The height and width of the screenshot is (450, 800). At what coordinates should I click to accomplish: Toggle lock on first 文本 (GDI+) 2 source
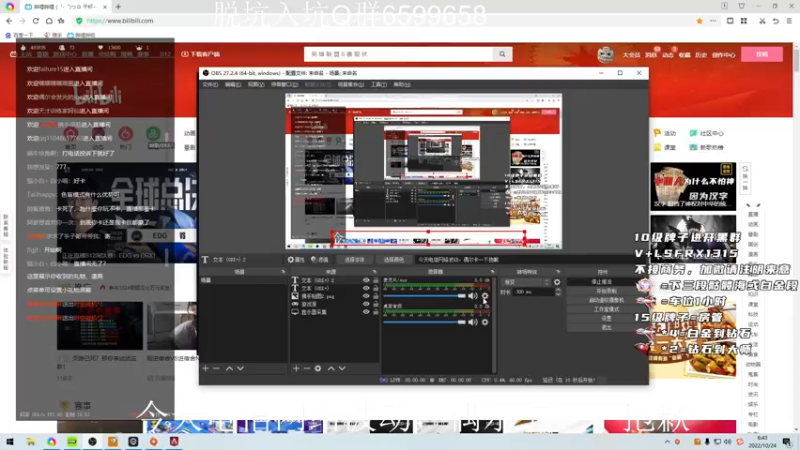click(x=376, y=280)
